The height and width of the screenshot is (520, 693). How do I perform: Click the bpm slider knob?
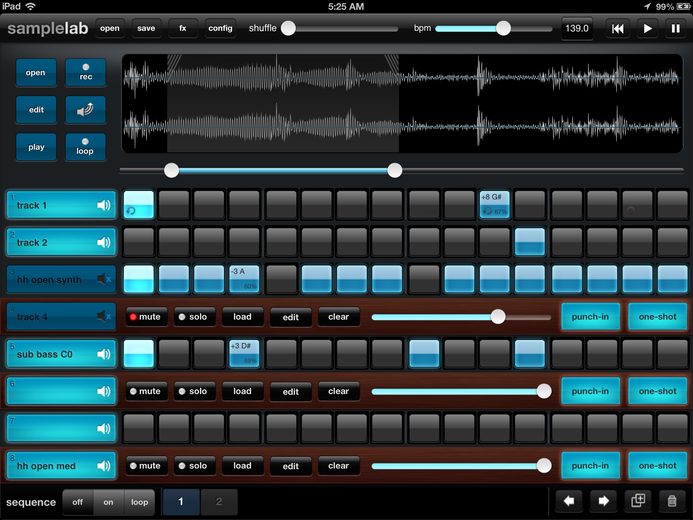[503, 28]
